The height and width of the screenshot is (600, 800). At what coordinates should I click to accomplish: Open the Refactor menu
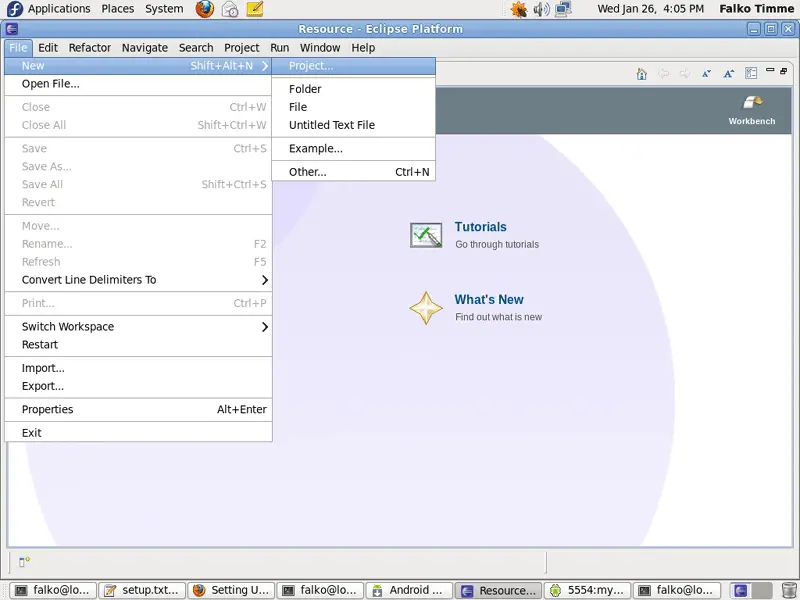pyautogui.click(x=90, y=47)
